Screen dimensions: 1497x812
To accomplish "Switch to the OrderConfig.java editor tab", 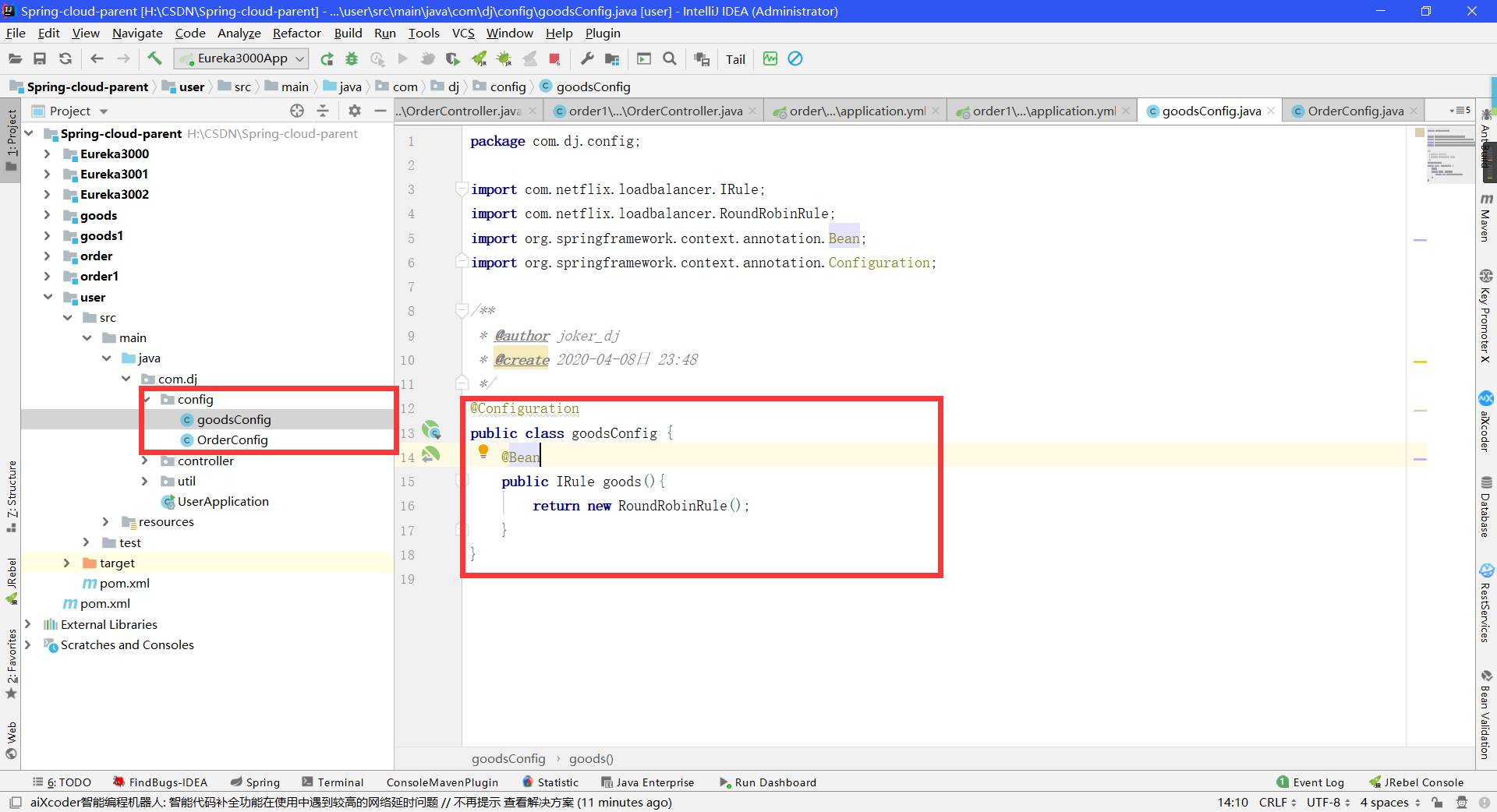I will (x=1355, y=111).
